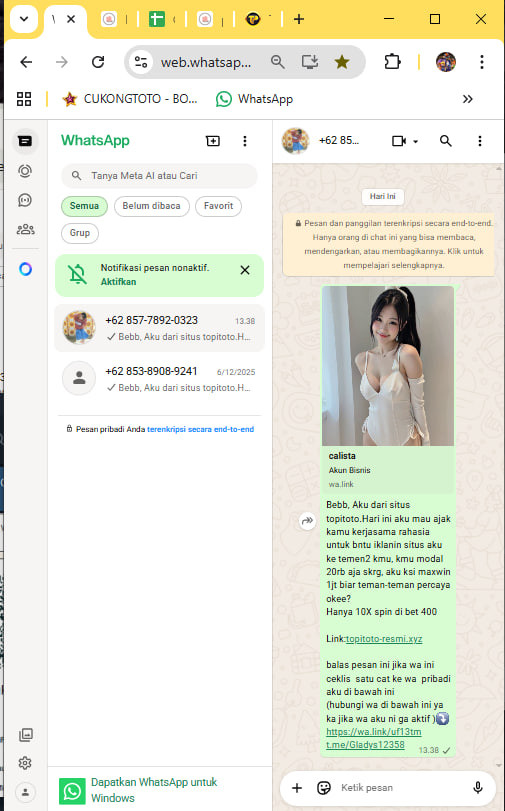Click the web.whatsapp address bar URL
505x811 pixels.
(205, 63)
